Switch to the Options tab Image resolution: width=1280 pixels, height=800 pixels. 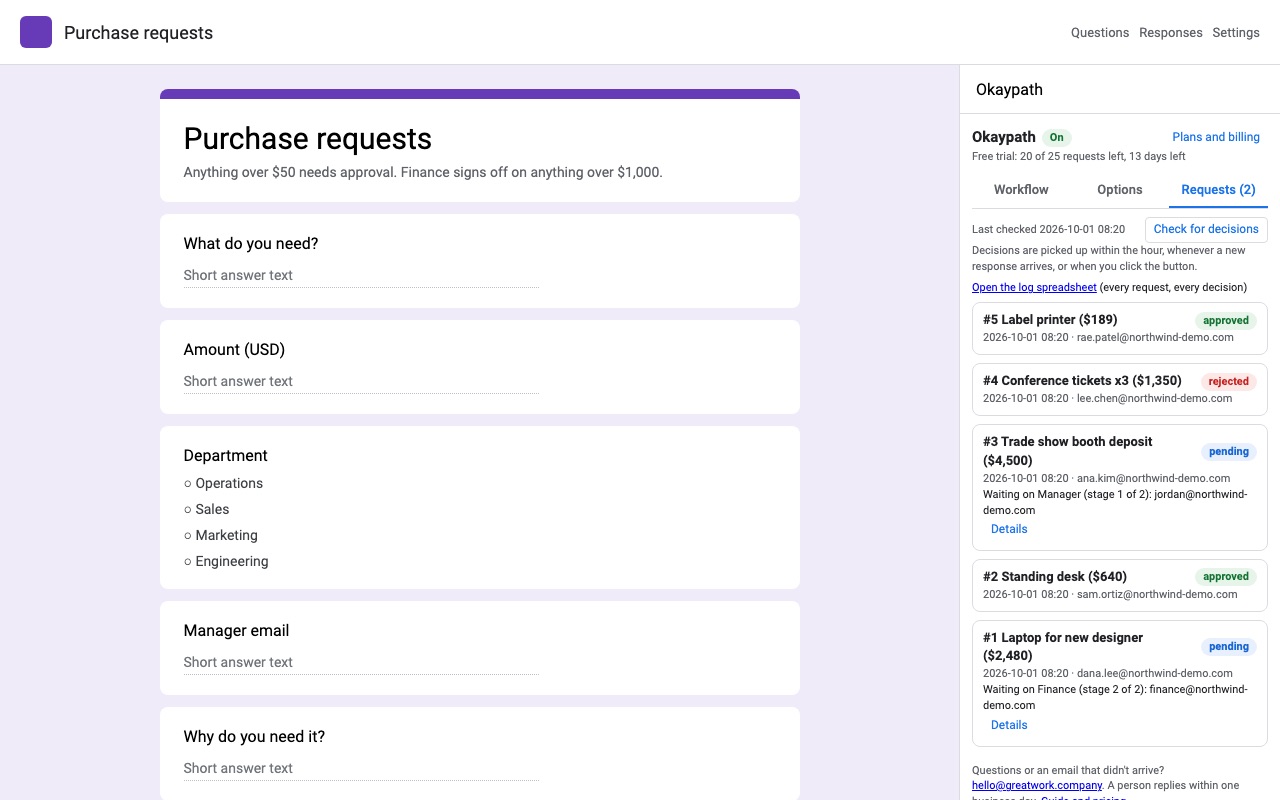pos(1120,189)
